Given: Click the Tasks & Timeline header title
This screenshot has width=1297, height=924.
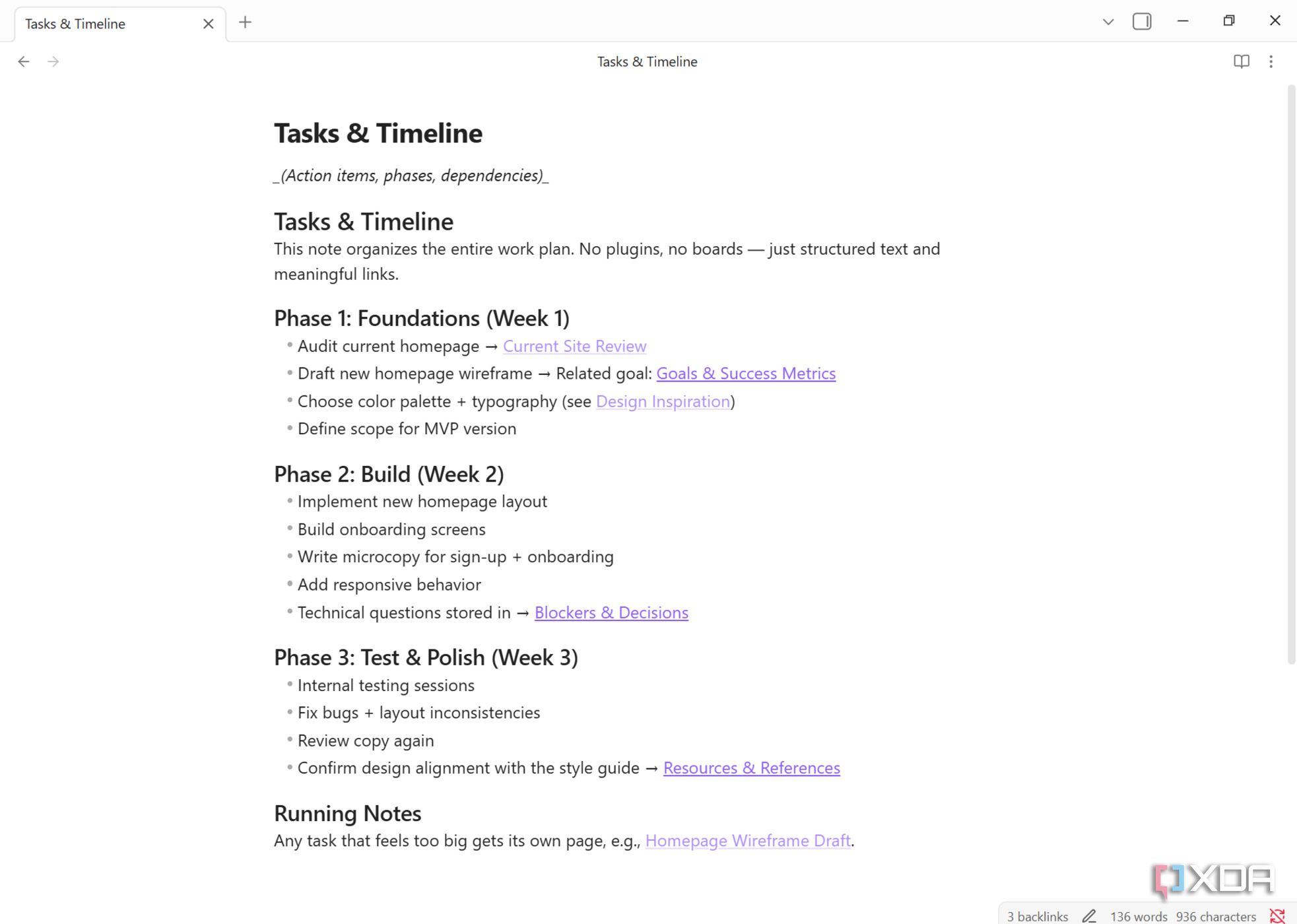Looking at the screenshot, I should coord(647,61).
